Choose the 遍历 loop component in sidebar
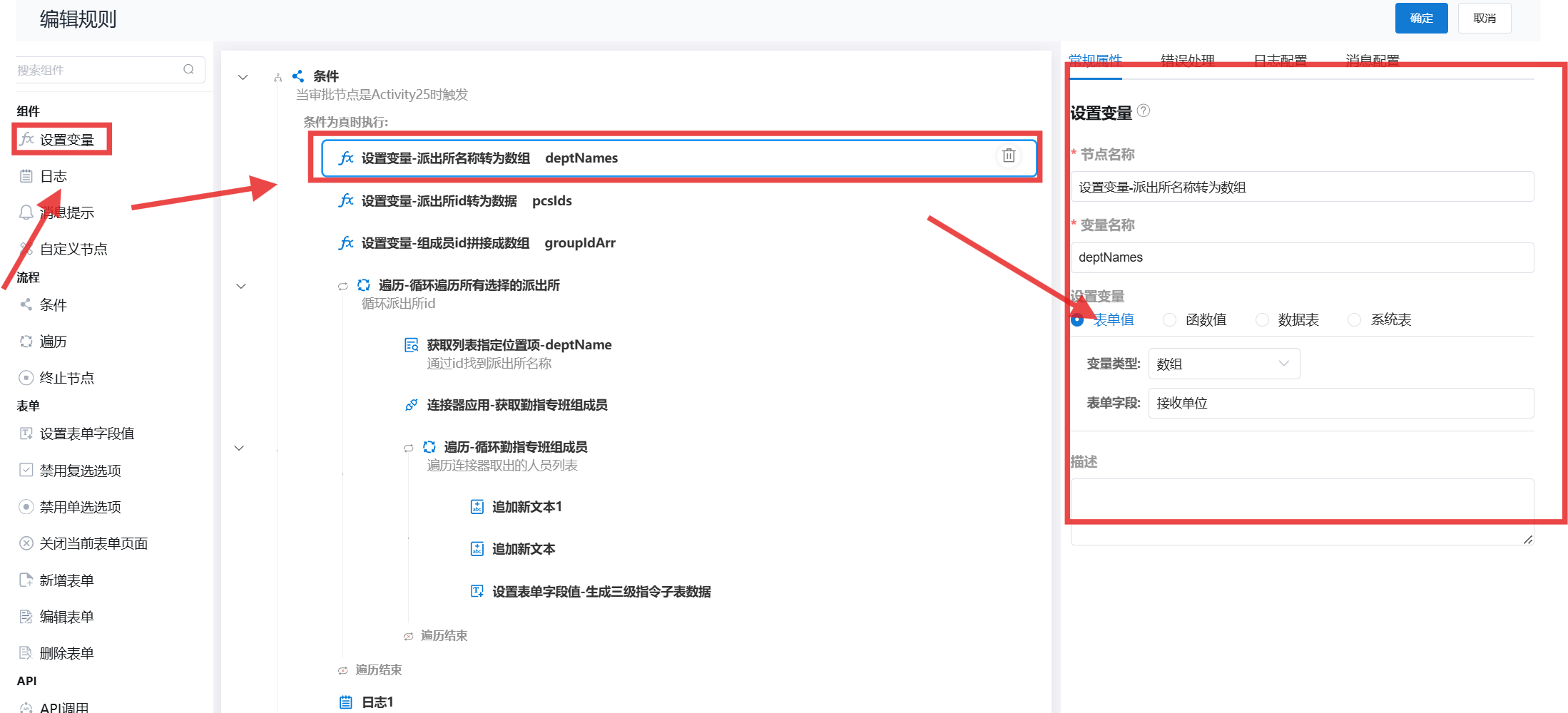Screen dimensions: 1568x713 tap(53, 342)
